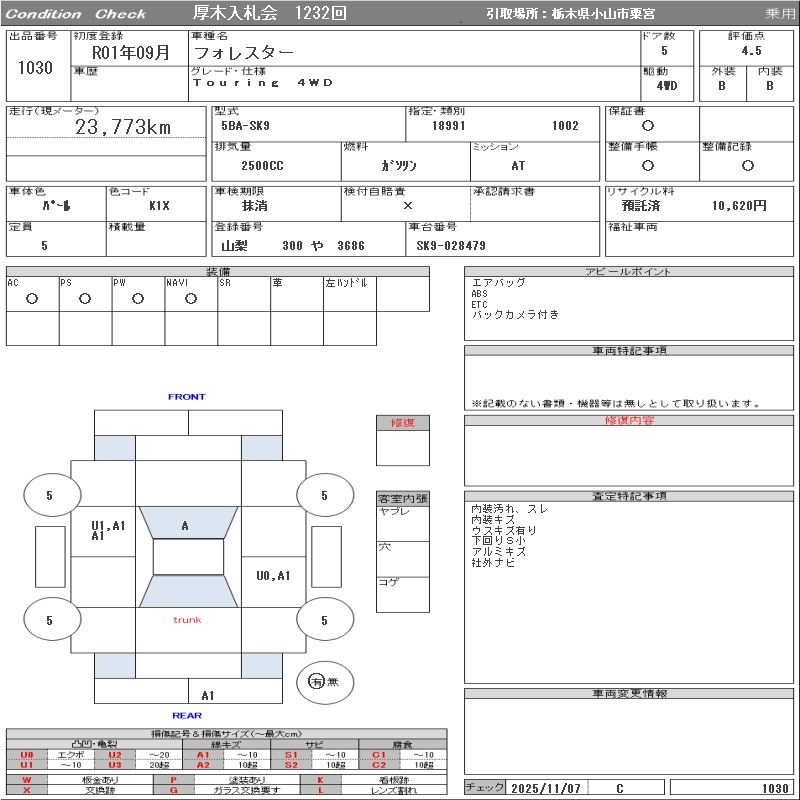
Task: Click the red 修復 header box
Action: 402,423
